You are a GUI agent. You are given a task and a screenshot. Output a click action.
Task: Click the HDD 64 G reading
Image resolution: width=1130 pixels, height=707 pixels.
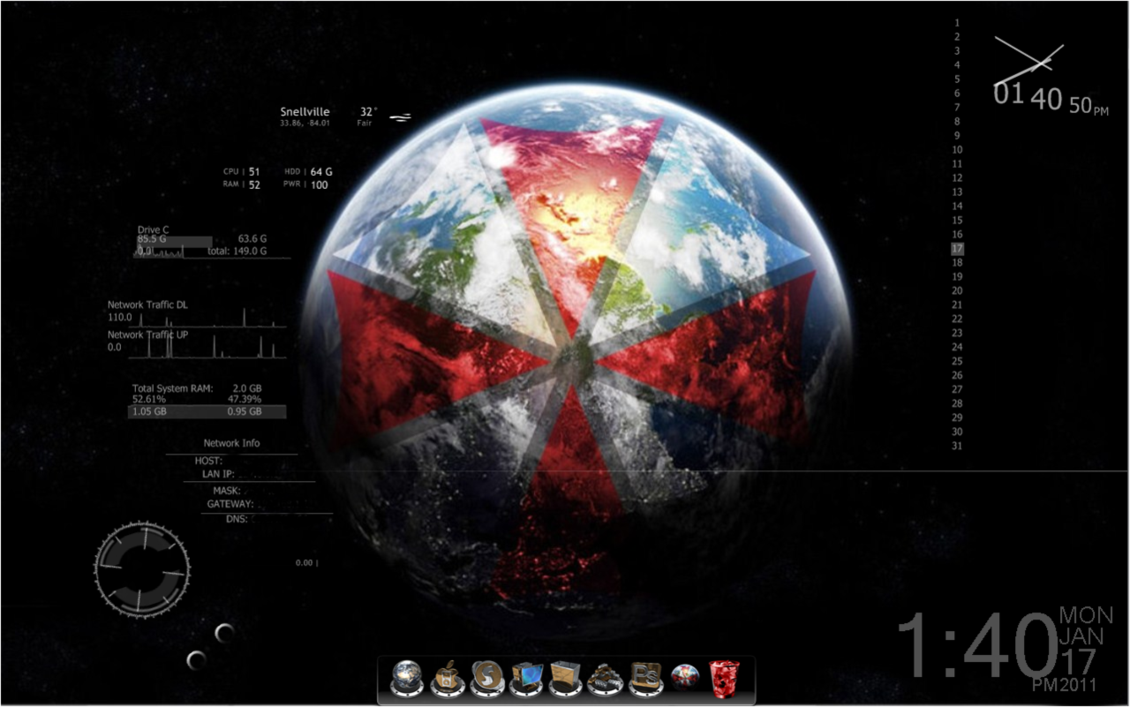pyautogui.click(x=308, y=172)
